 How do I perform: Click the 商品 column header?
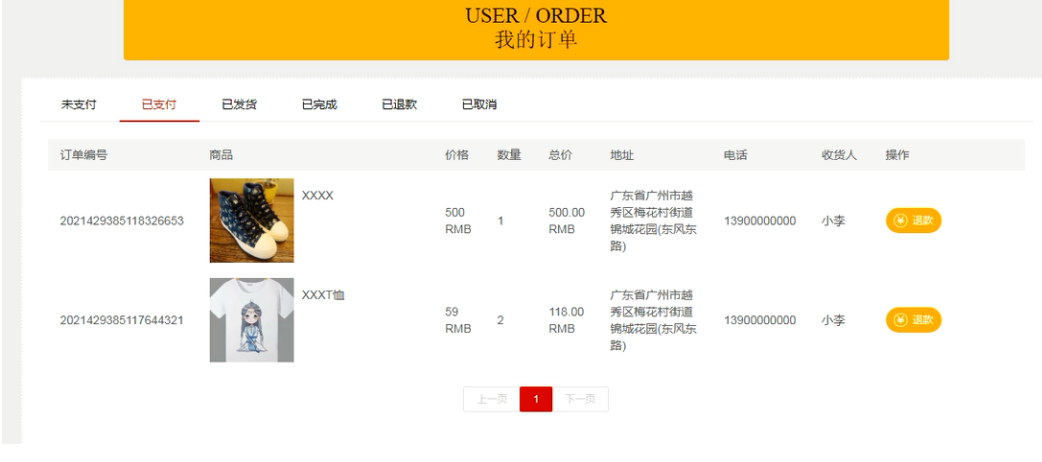click(x=221, y=155)
